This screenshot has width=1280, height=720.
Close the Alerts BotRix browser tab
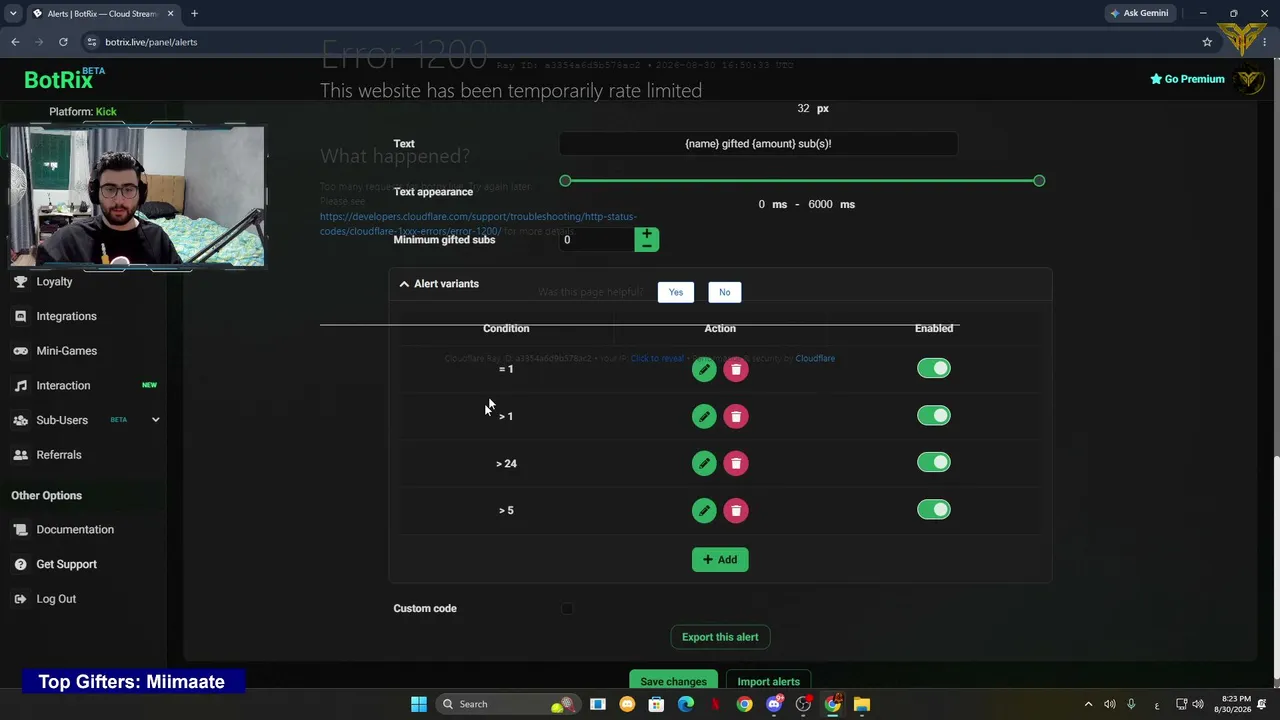(170, 14)
